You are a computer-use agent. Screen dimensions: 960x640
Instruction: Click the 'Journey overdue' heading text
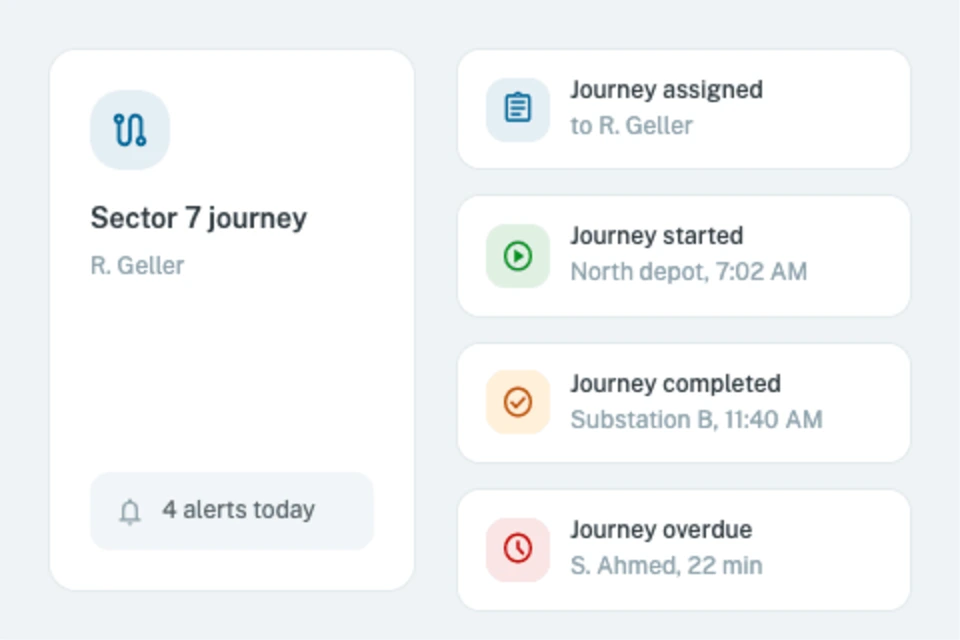[x=661, y=530]
